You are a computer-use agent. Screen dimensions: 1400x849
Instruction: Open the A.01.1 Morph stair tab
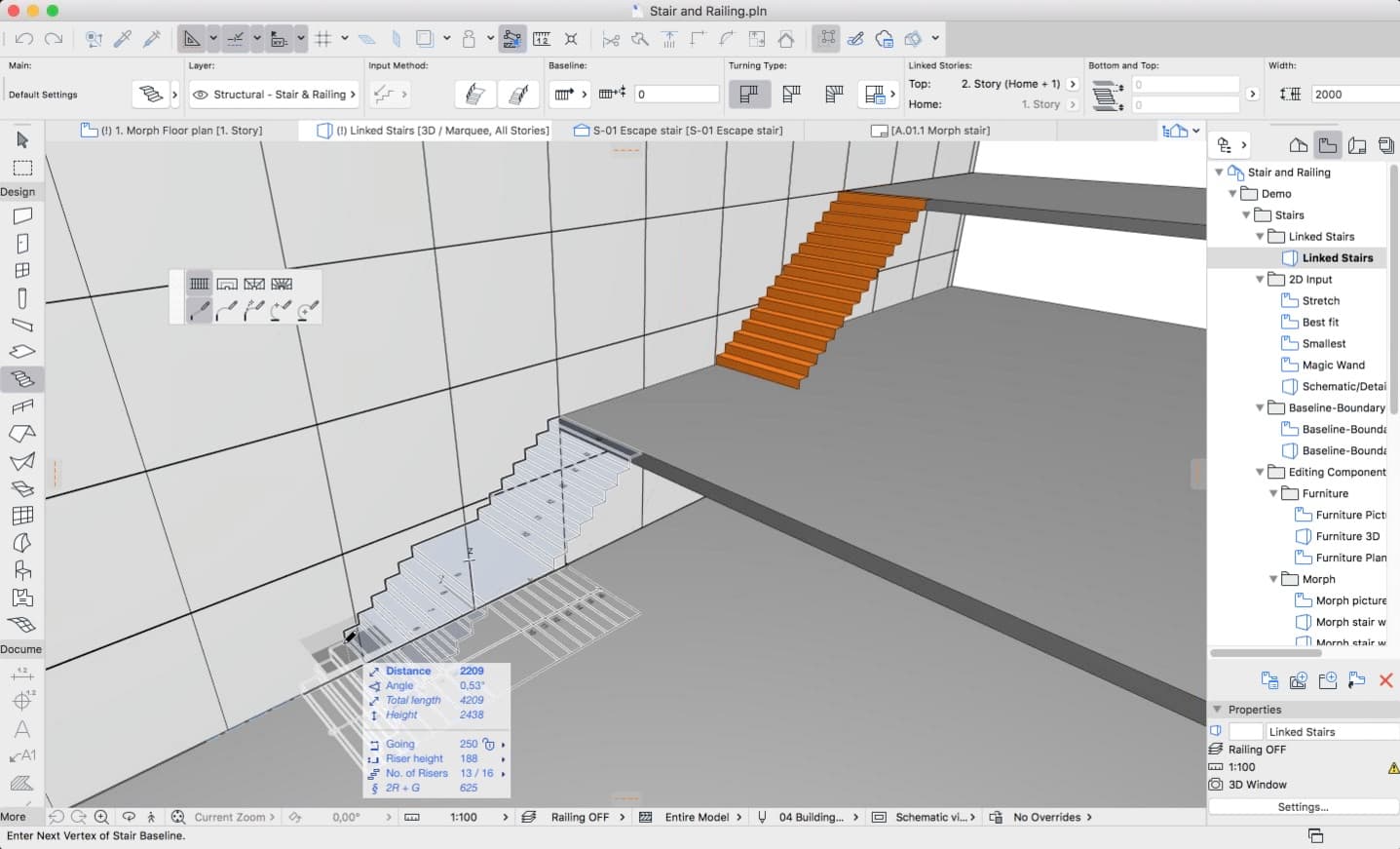click(x=930, y=131)
